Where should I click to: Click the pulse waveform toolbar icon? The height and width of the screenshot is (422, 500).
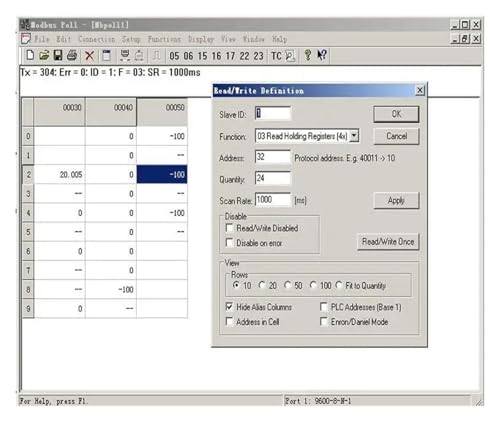156,55
